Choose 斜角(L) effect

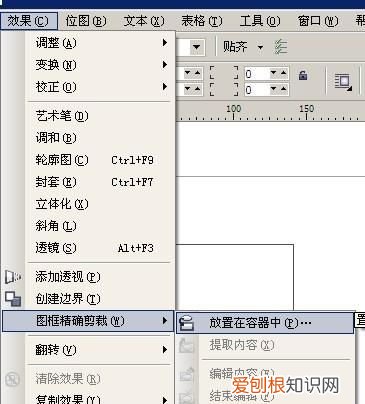tap(100, 226)
